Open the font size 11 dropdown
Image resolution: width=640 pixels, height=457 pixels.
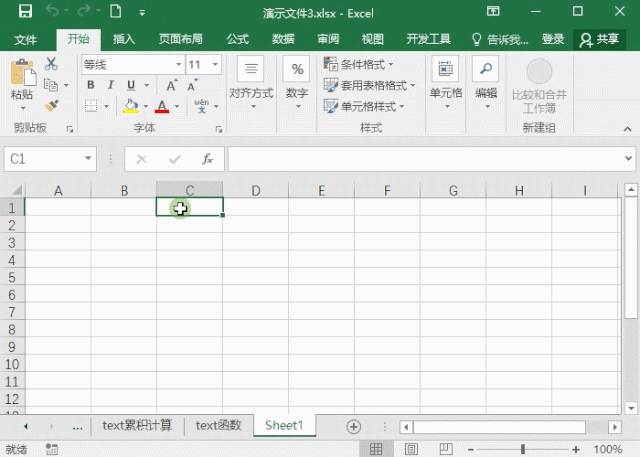[x=215, y=64]
